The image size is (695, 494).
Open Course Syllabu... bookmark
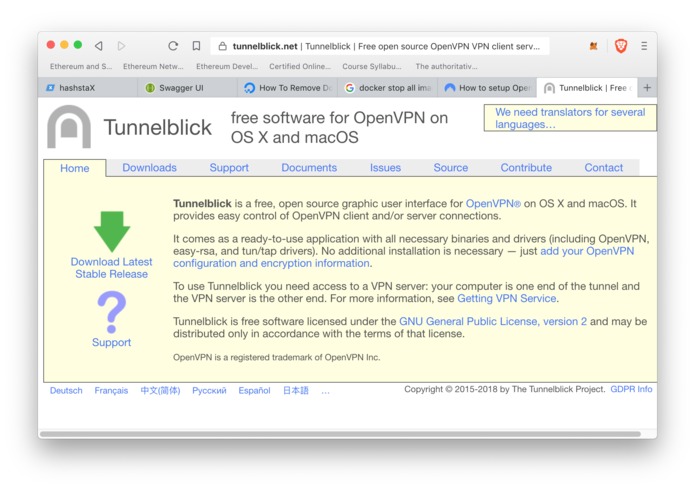click(x=372, y=66)
